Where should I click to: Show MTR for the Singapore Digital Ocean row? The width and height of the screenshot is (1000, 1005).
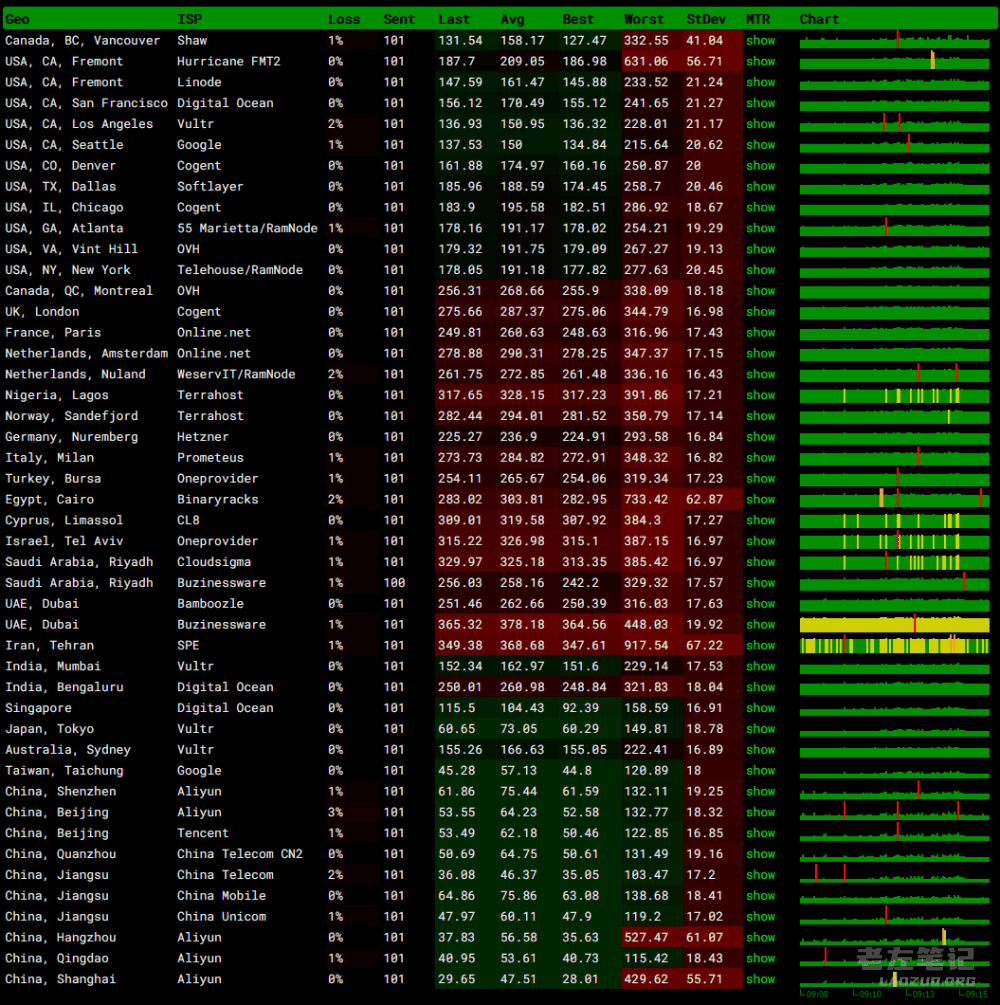click(760, 708)
